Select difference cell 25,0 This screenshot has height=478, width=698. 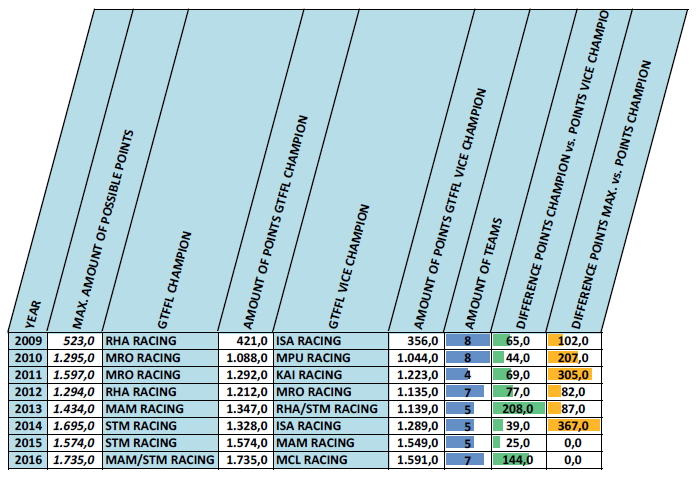tap(519, 443)
